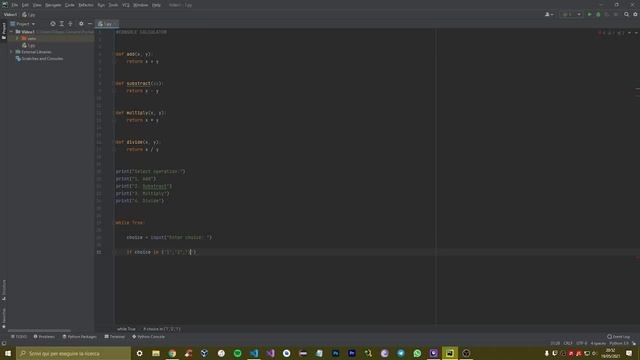Viewport: 640px width, 360px height.
Task: Open WhatsApp from the taskbar
Action: tap(417, 353)
